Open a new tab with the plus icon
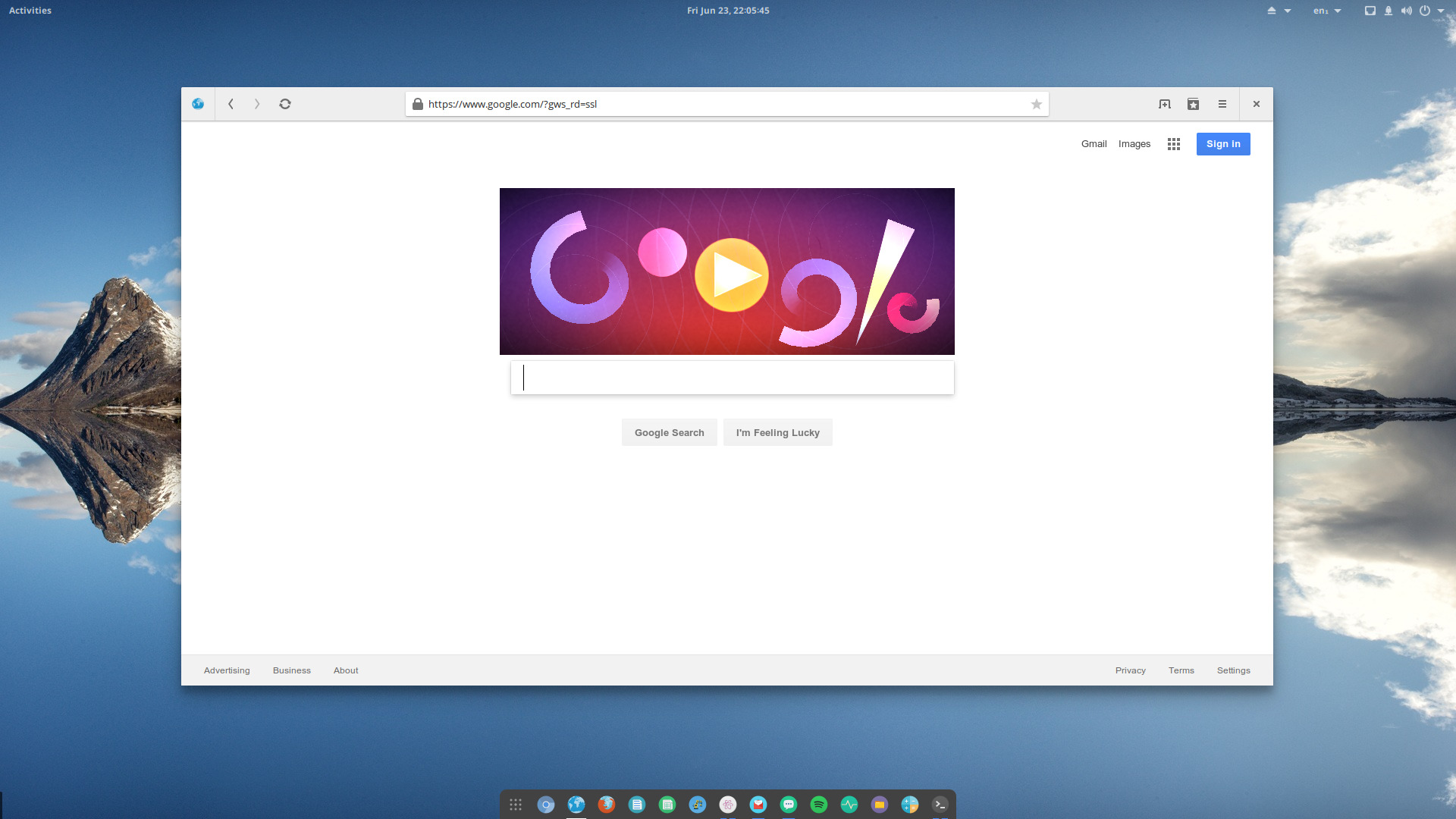 (1165, 104)
